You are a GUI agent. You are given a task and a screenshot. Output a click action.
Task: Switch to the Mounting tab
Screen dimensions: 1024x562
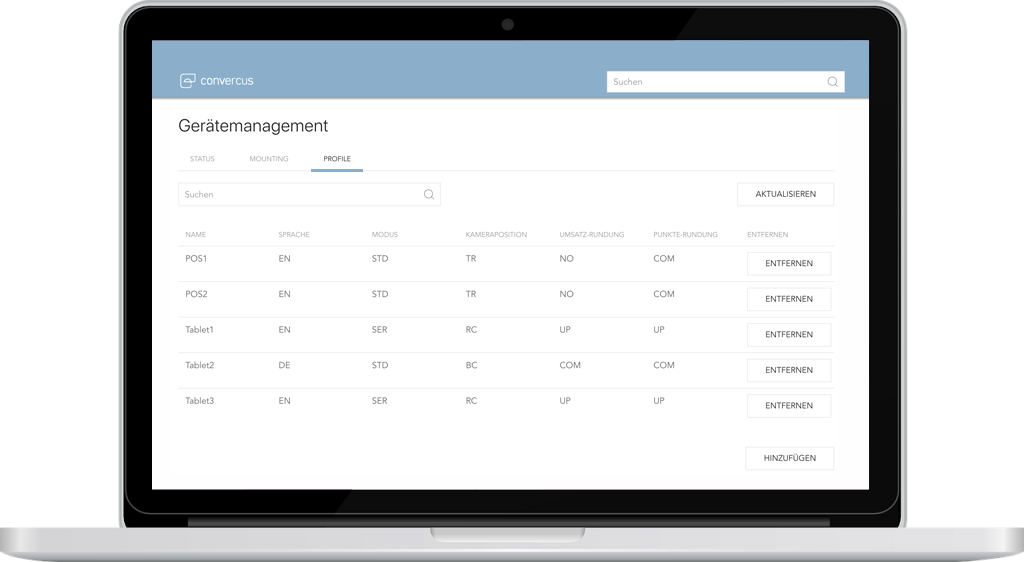(x=268, y=159)
